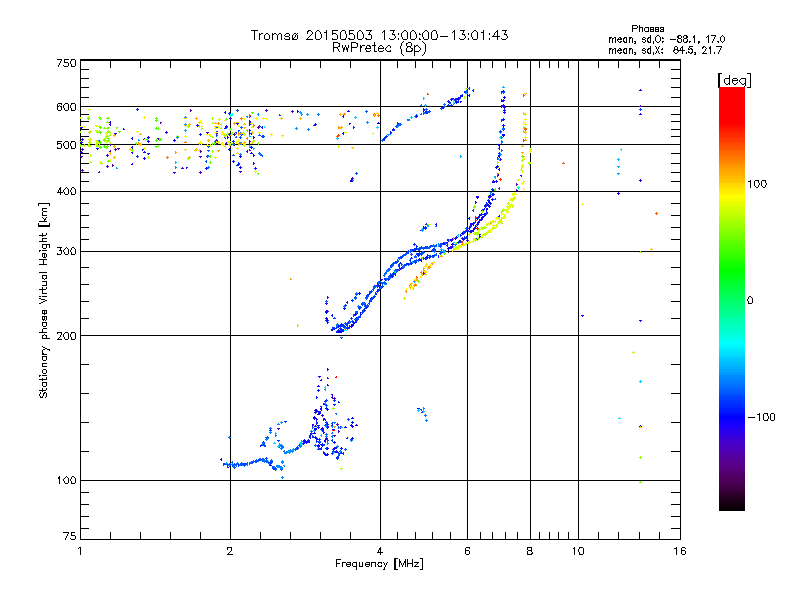Click the x-axis '1' tick label
The height and width of the screenshot is (600, 800).
pyautogui.click(x=80, y=551)
